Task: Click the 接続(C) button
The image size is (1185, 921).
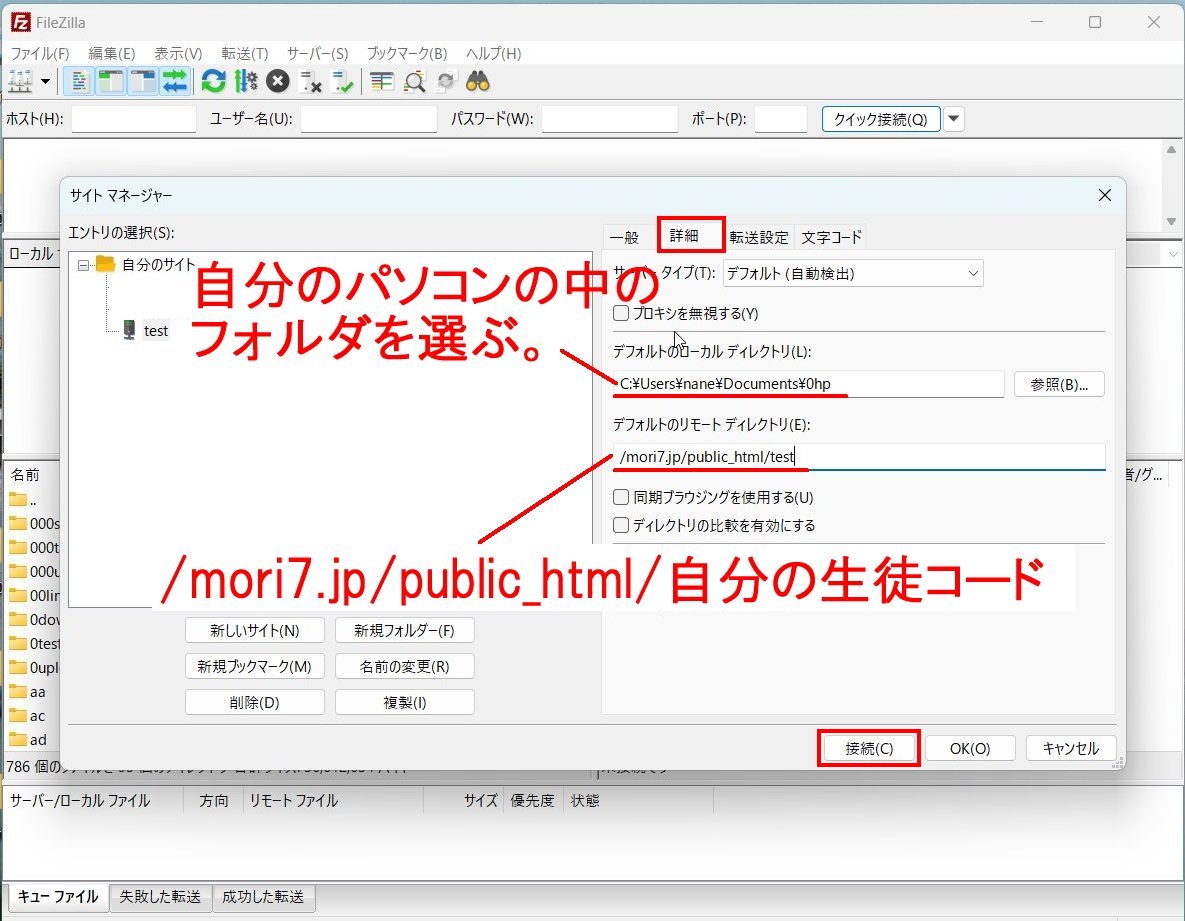Action: pyautogui.click(x=869, y=748)
